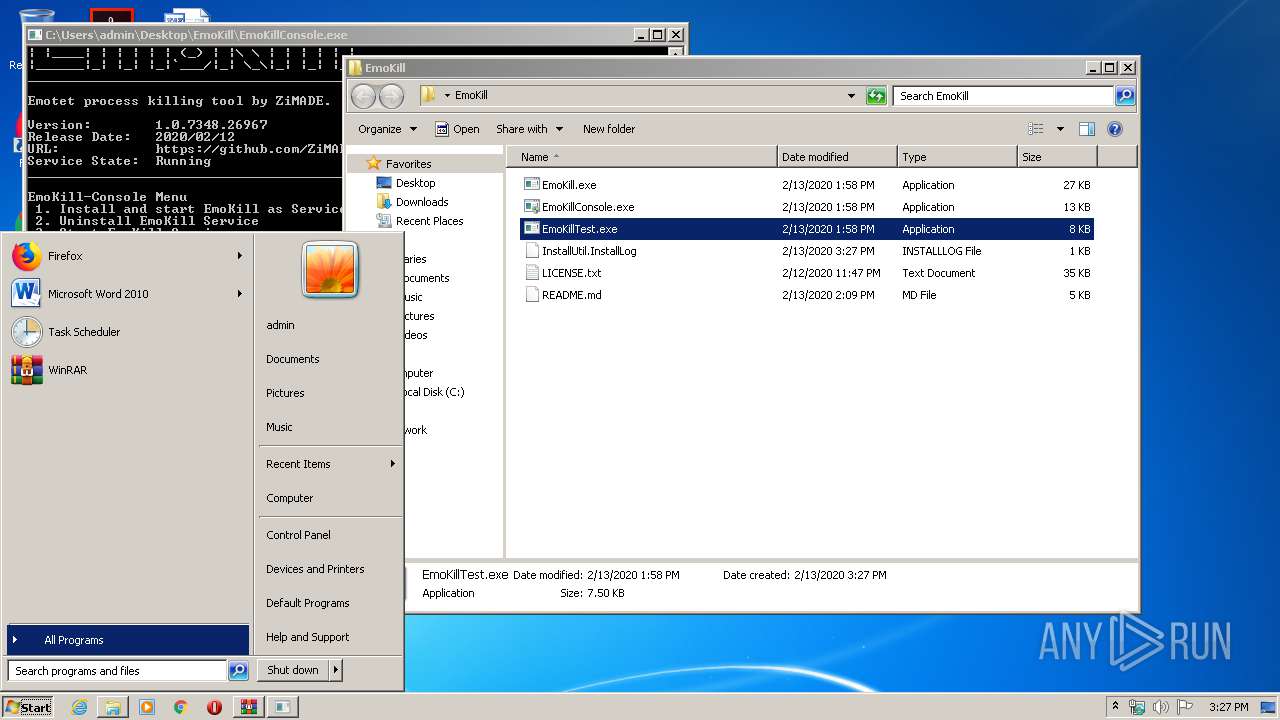Expand Firefox jump list arrow

(240, 256)
